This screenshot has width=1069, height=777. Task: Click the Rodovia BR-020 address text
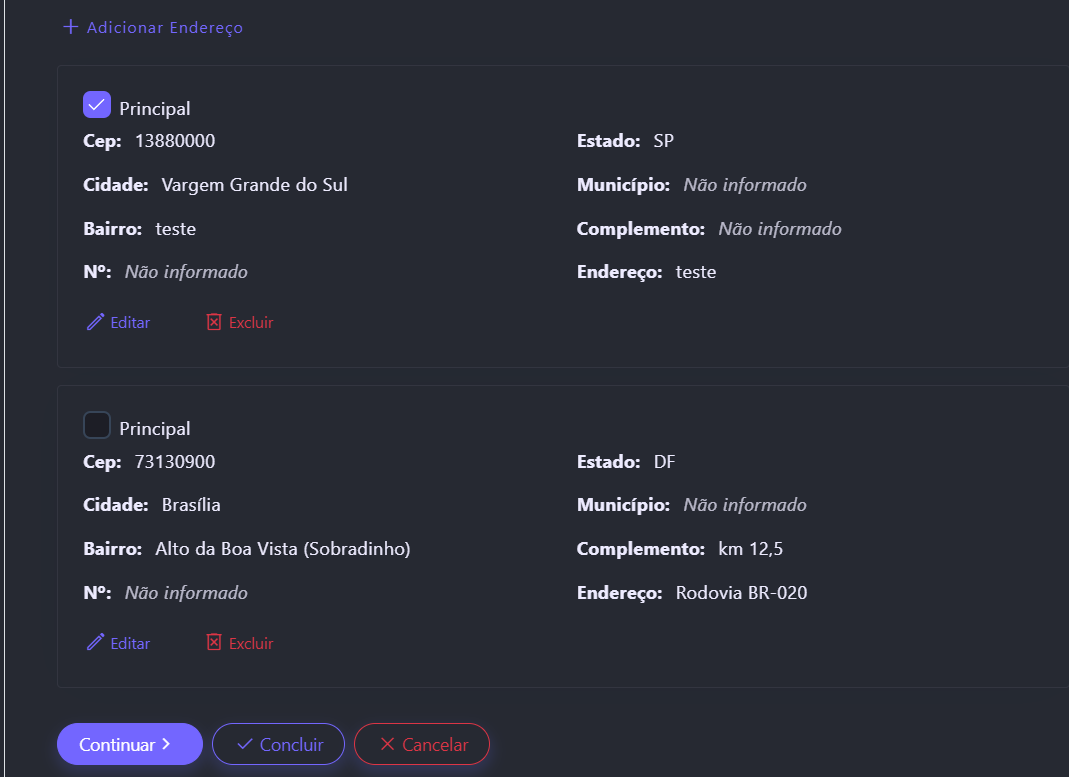(741, 593)
